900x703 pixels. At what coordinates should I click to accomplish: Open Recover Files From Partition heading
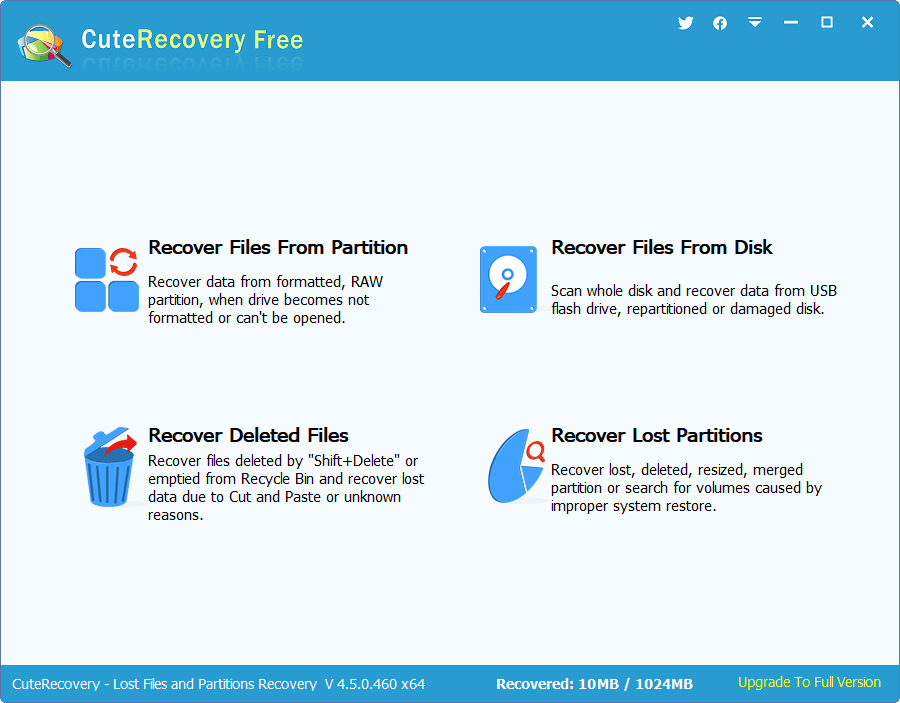coord(278,247)
